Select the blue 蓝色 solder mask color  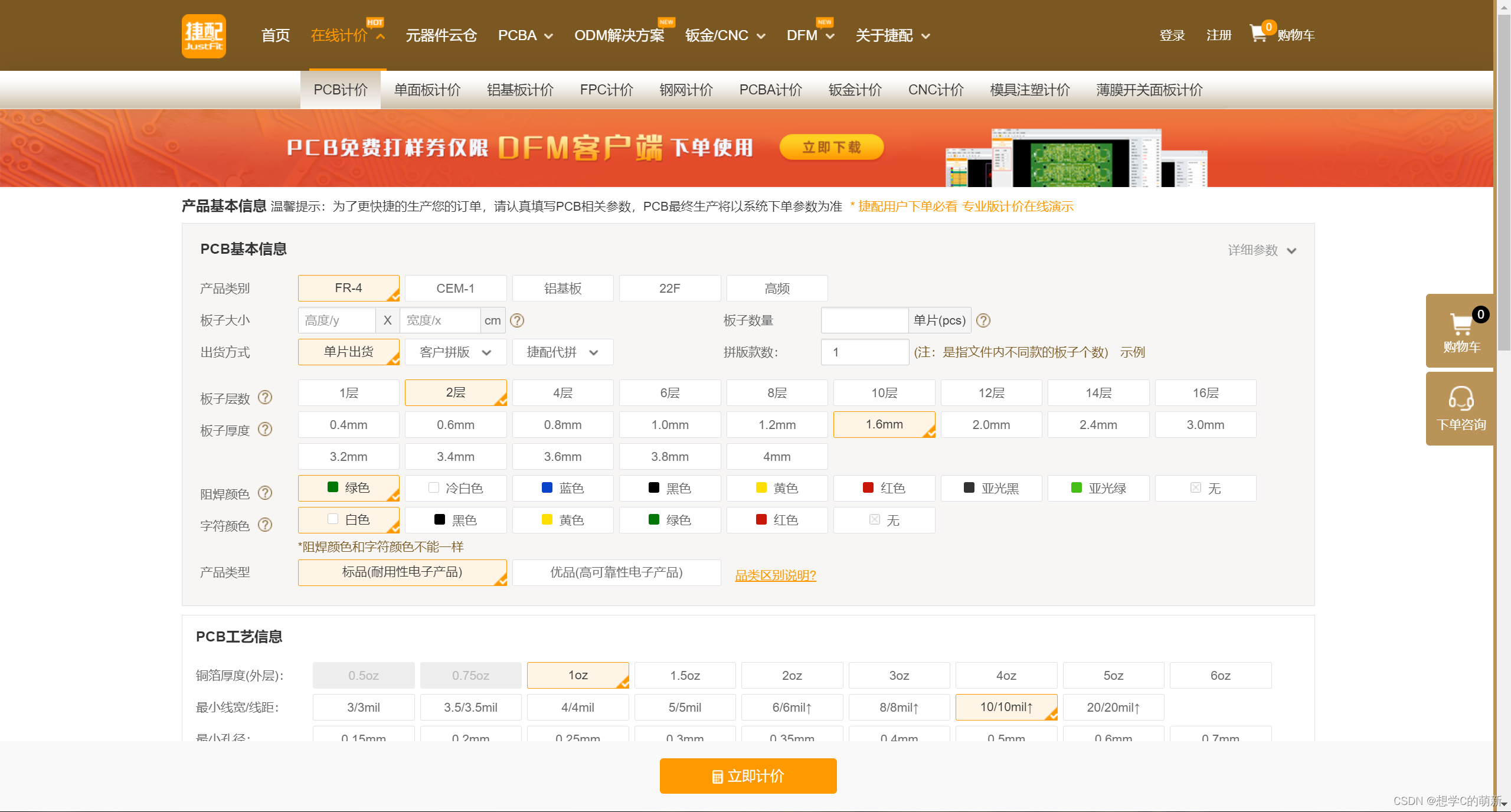coord(562,488)
